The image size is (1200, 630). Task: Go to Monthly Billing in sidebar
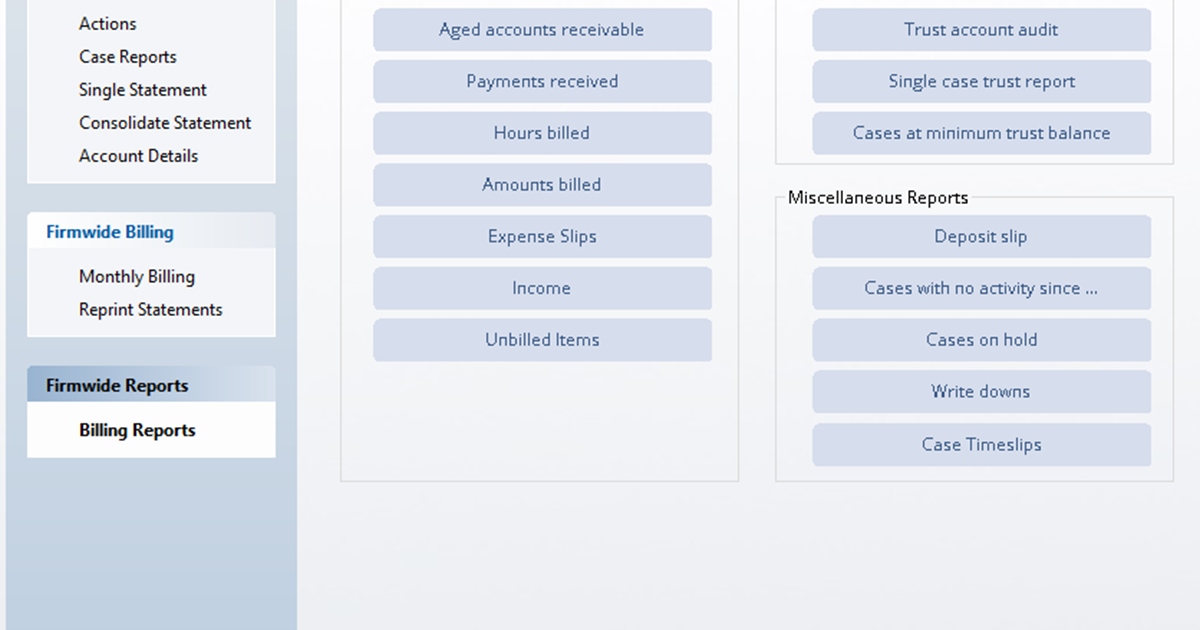[137, 277]
